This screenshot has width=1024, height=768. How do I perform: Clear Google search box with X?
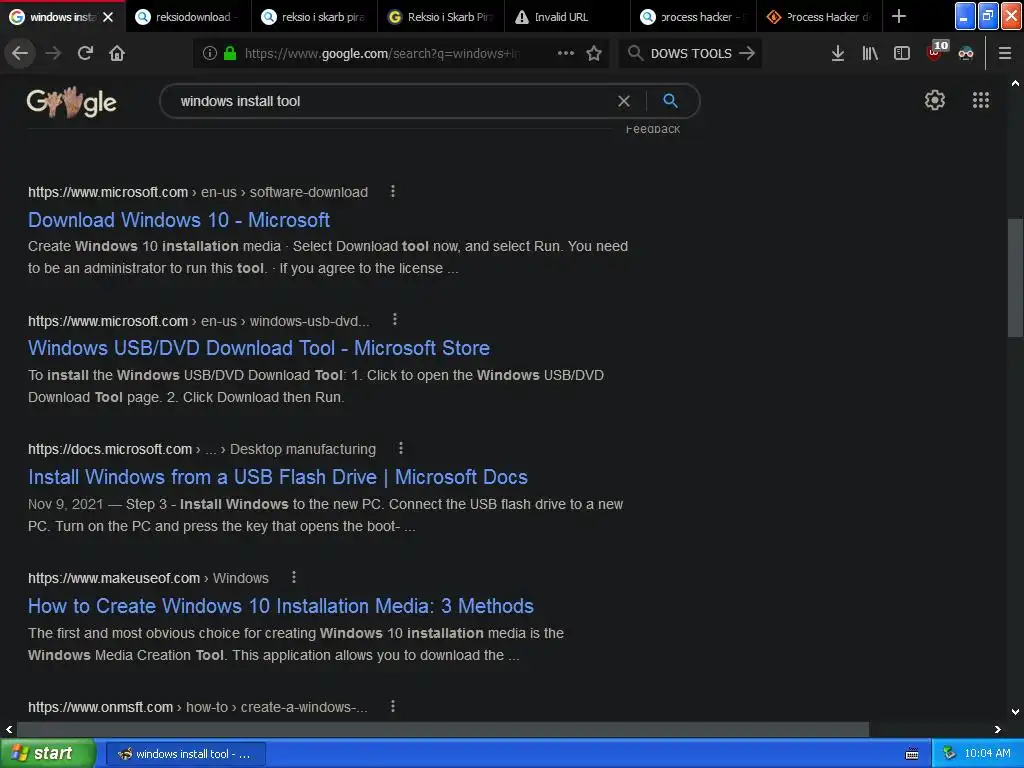click(x=624, y=101)
